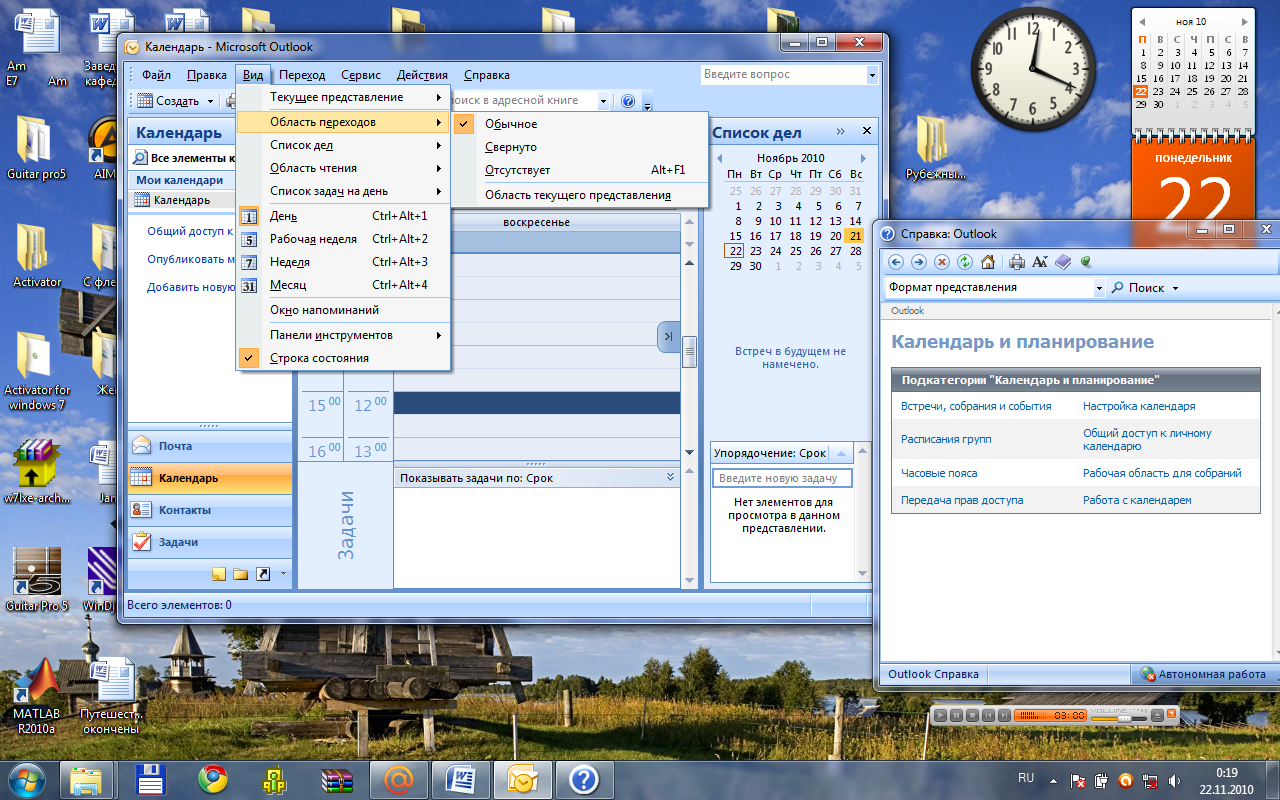Click the blue help icon on Outlook toolbar
The image size is (1280, 800).
point(628,101)
